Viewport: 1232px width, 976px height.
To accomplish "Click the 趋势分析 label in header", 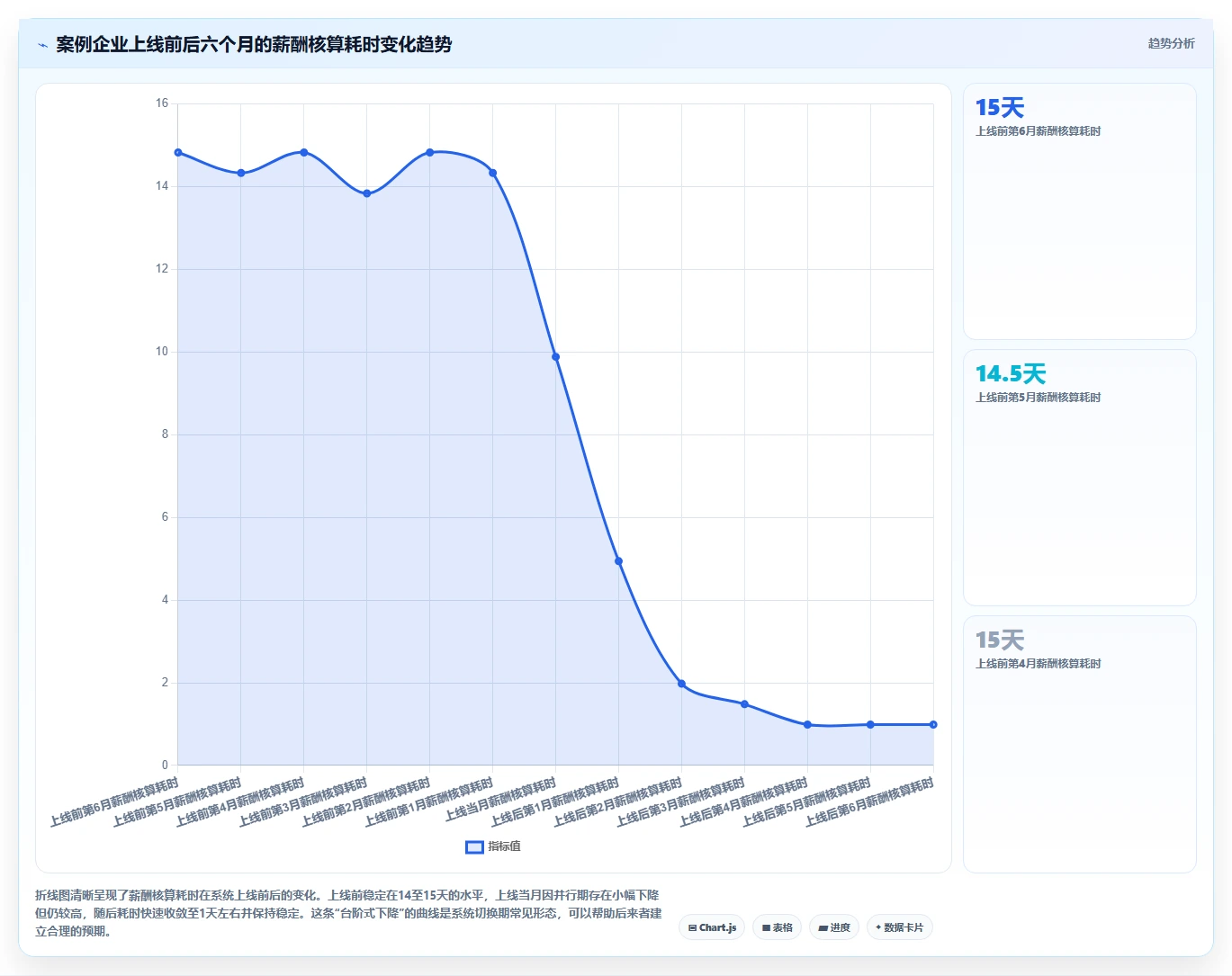I will tap(1171, 43).
